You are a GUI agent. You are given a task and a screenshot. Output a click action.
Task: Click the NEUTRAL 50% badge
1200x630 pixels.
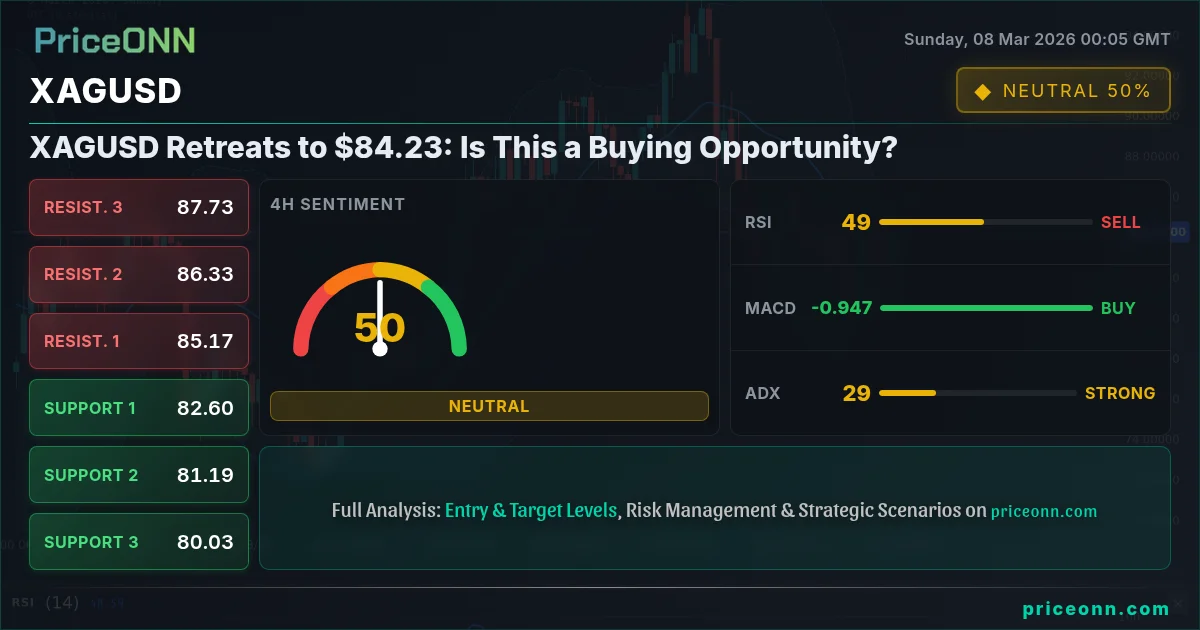click(x=1063, y=90)
